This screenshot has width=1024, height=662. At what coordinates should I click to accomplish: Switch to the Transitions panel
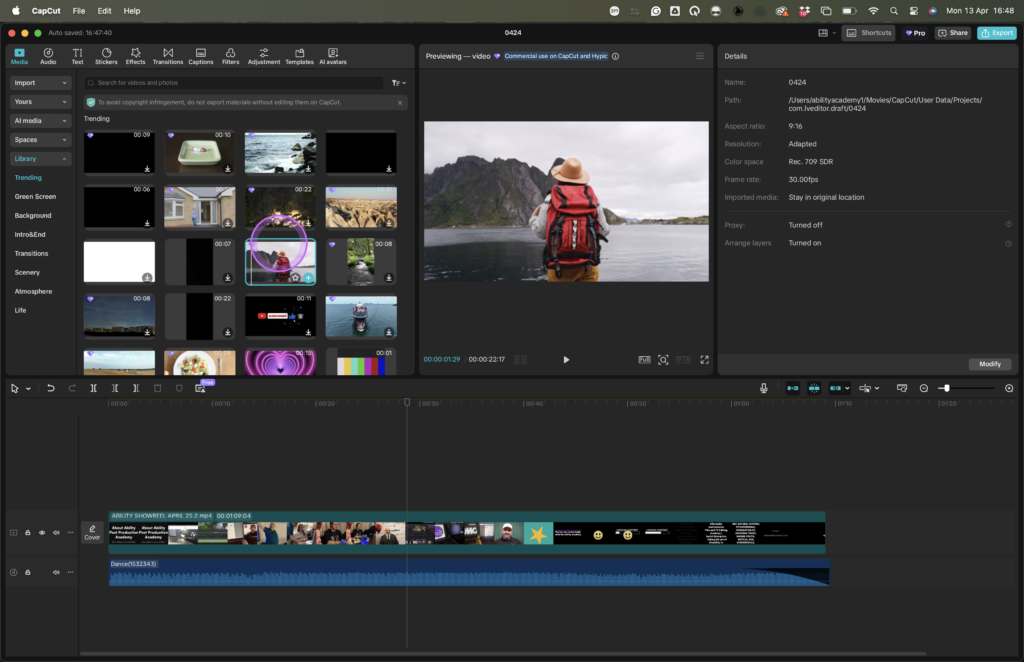tap(168, 55)
